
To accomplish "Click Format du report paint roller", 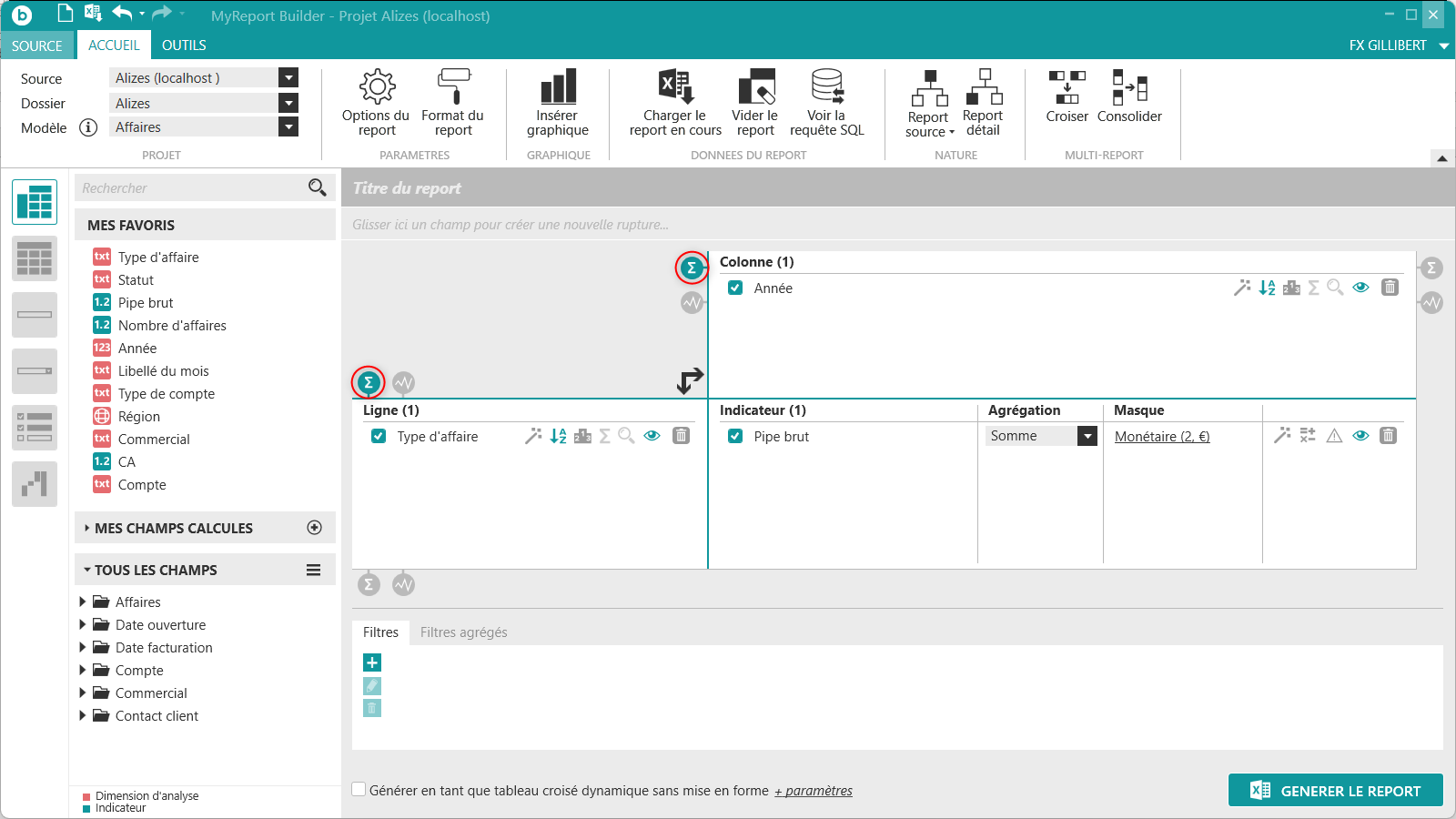I will pyautogui.click(x=452, y=102).
